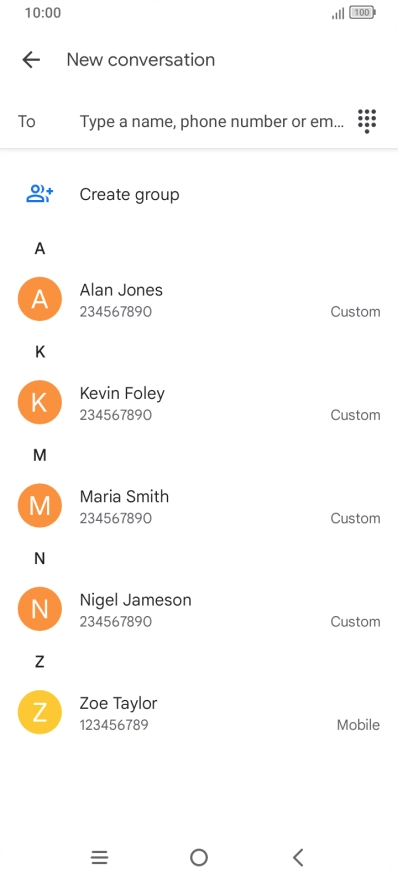Viewport: 398px width, 884px height.
Task: Pick contact Alan Jones
Action: pos(199,299)
